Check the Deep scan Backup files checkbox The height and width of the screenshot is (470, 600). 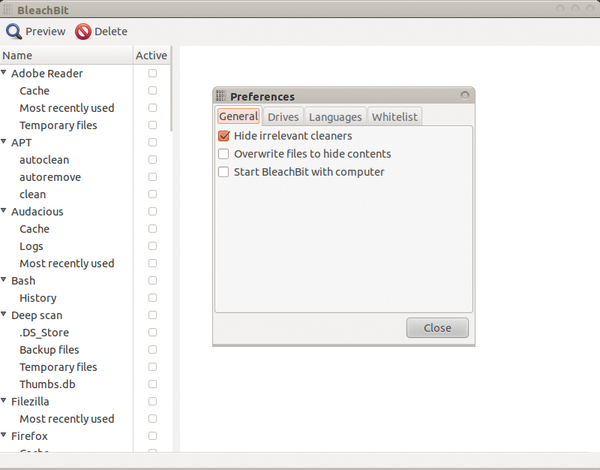tap(152, 349)
